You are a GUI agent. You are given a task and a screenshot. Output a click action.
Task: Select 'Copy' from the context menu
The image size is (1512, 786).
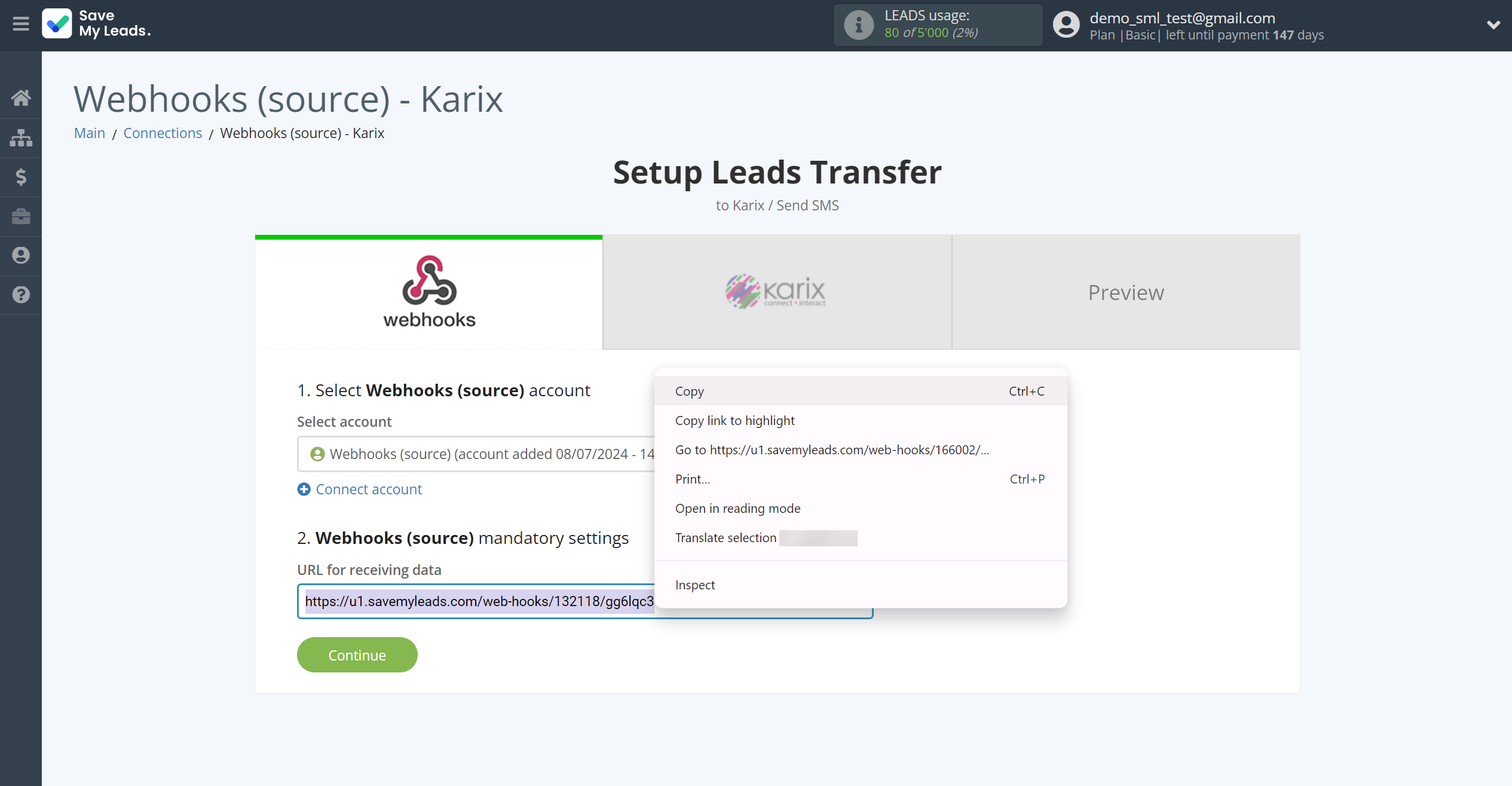[x=690, y=391]
